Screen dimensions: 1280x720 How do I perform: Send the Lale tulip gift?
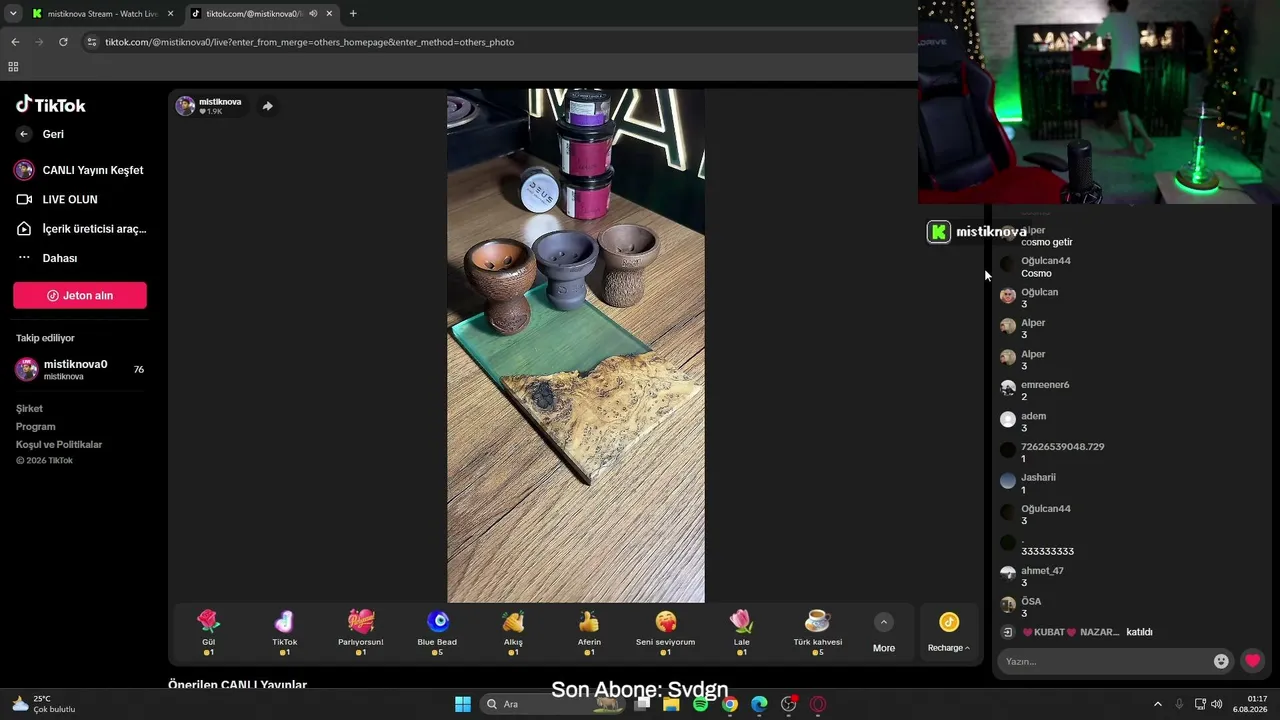[x=741, y=633]
